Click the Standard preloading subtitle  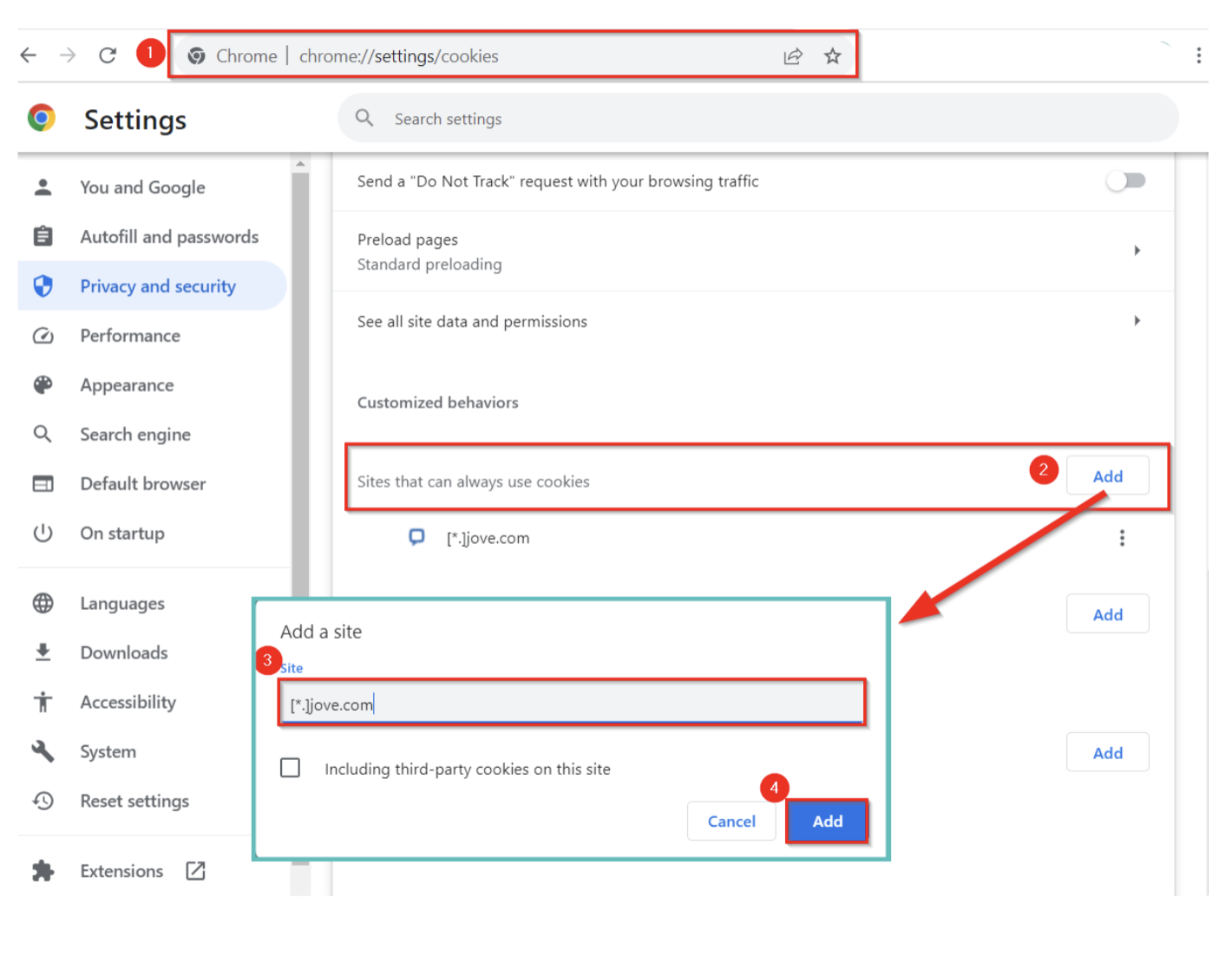coord(429,265)
